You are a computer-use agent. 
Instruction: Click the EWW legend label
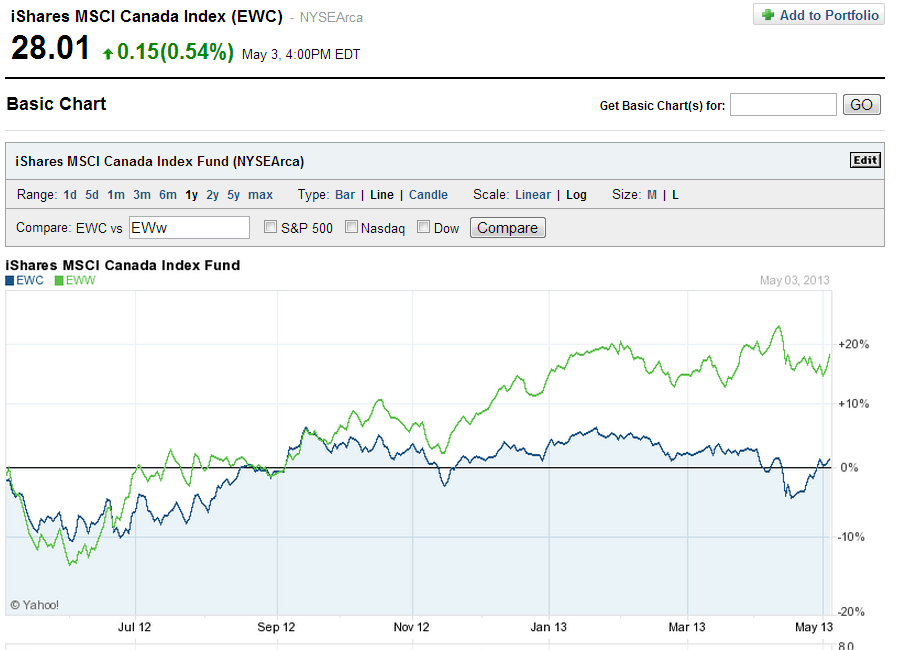tap(80, 281)
